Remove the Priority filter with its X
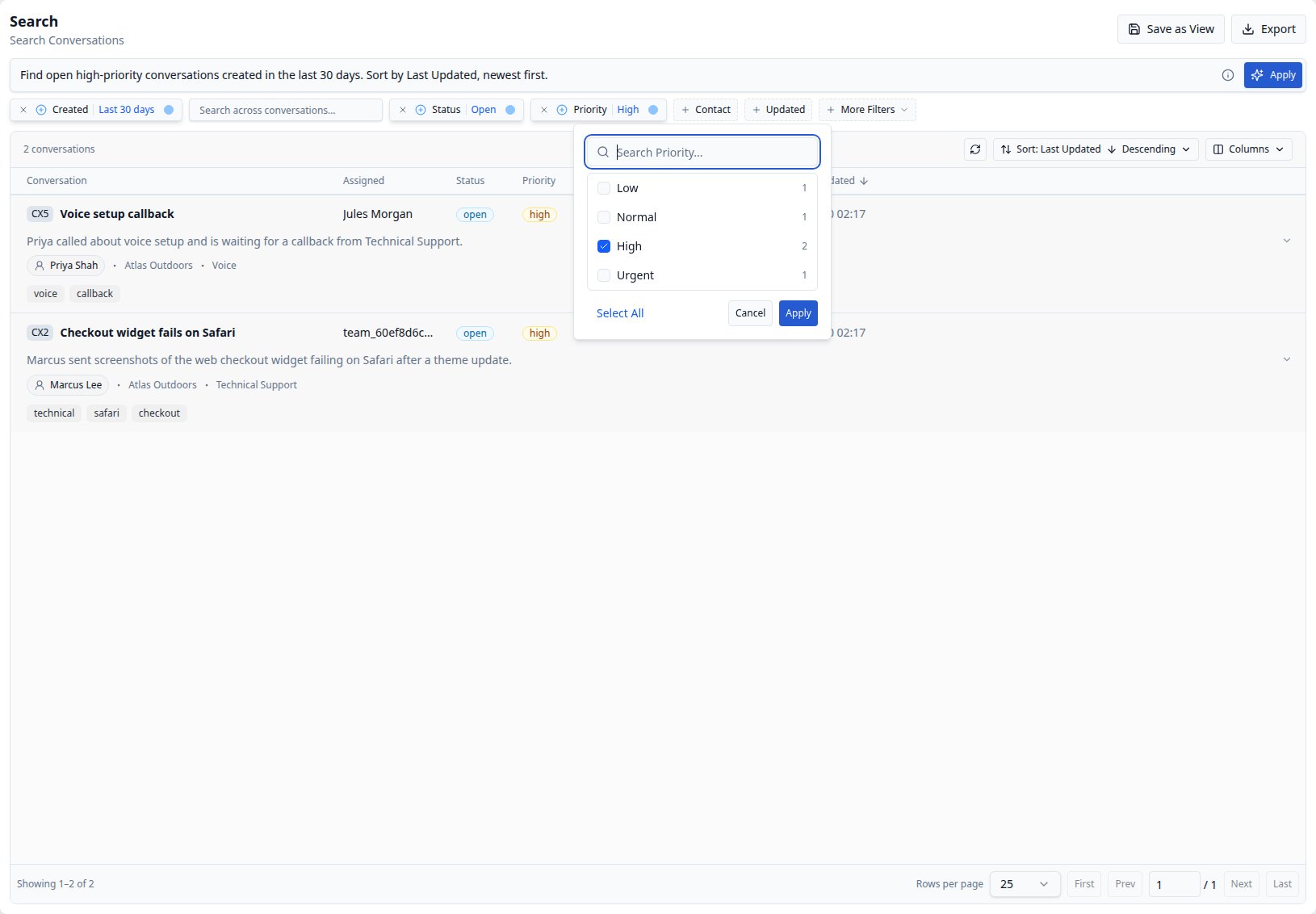The height and width of the screenshot is (914, 1316). coord(544,110)
